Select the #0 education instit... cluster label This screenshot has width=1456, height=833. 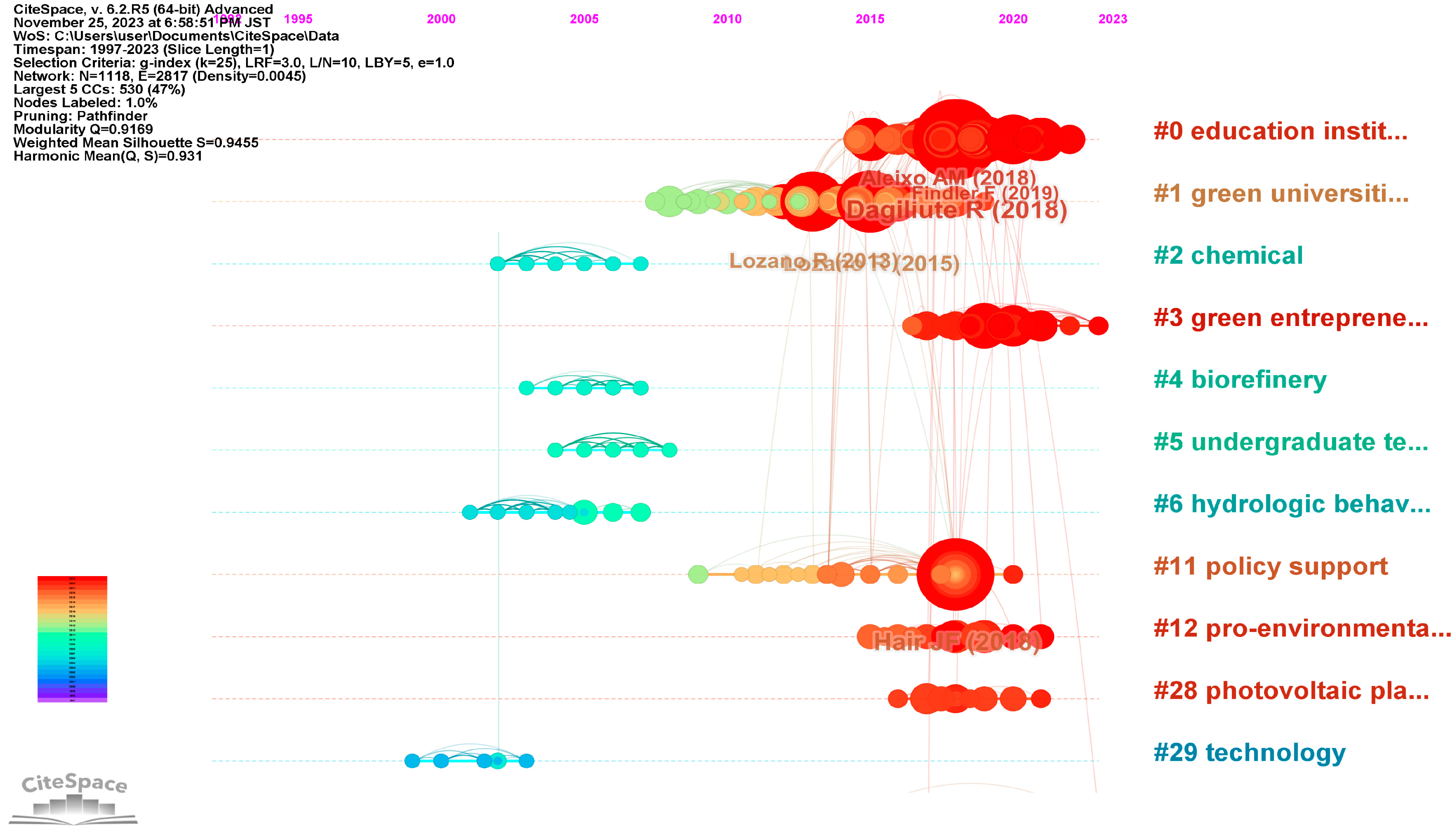(1280, 131)
